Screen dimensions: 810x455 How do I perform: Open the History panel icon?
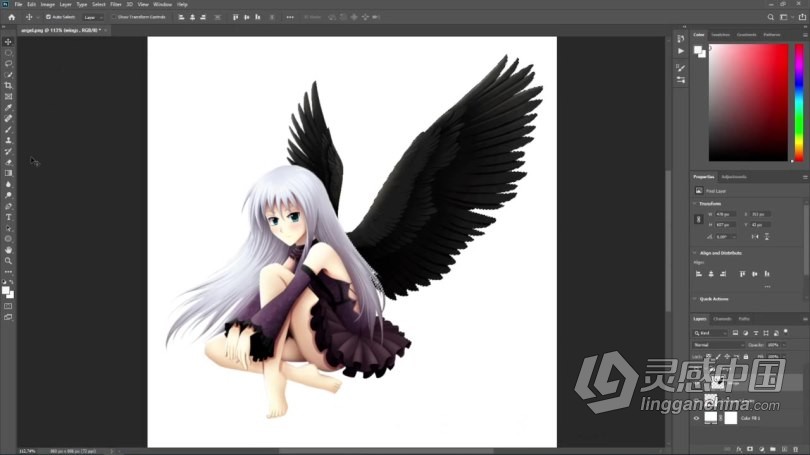pos(681,39)
